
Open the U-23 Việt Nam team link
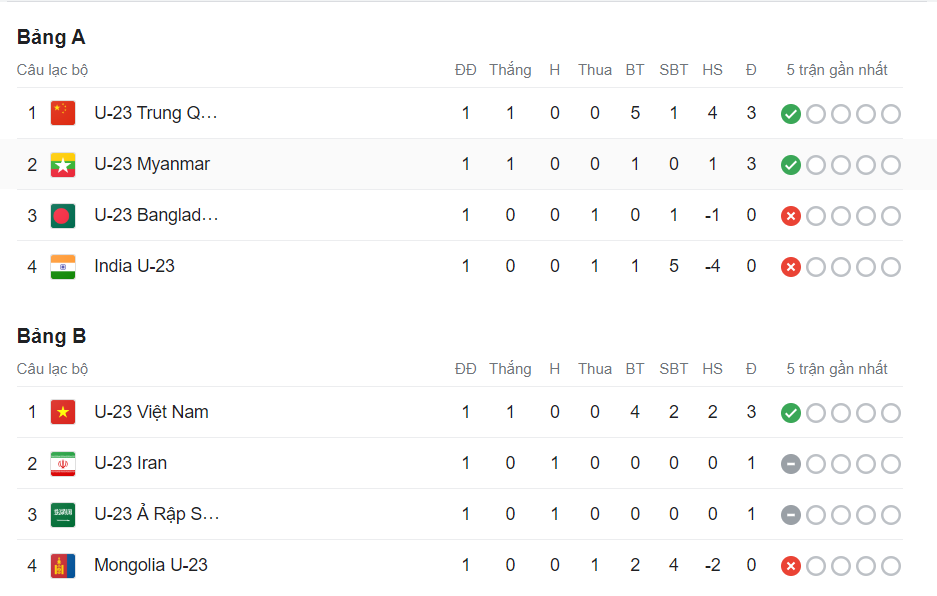(151, 412)
